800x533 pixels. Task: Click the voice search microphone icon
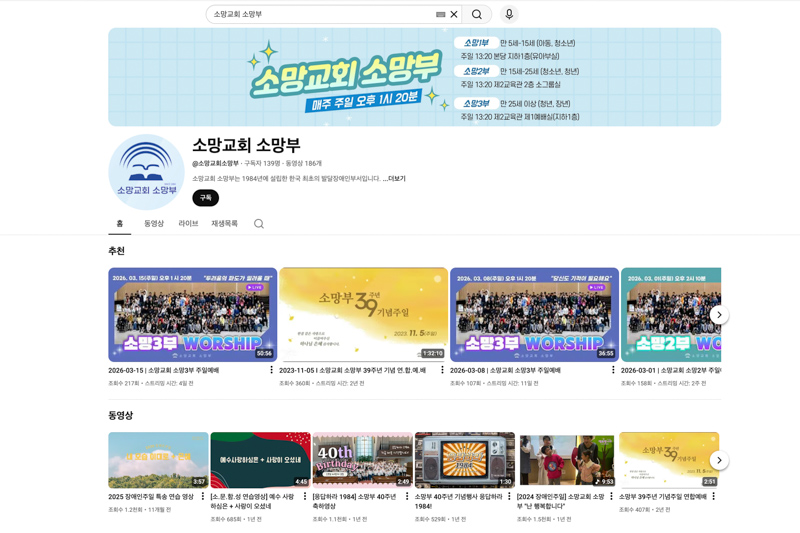coord(509,14)
